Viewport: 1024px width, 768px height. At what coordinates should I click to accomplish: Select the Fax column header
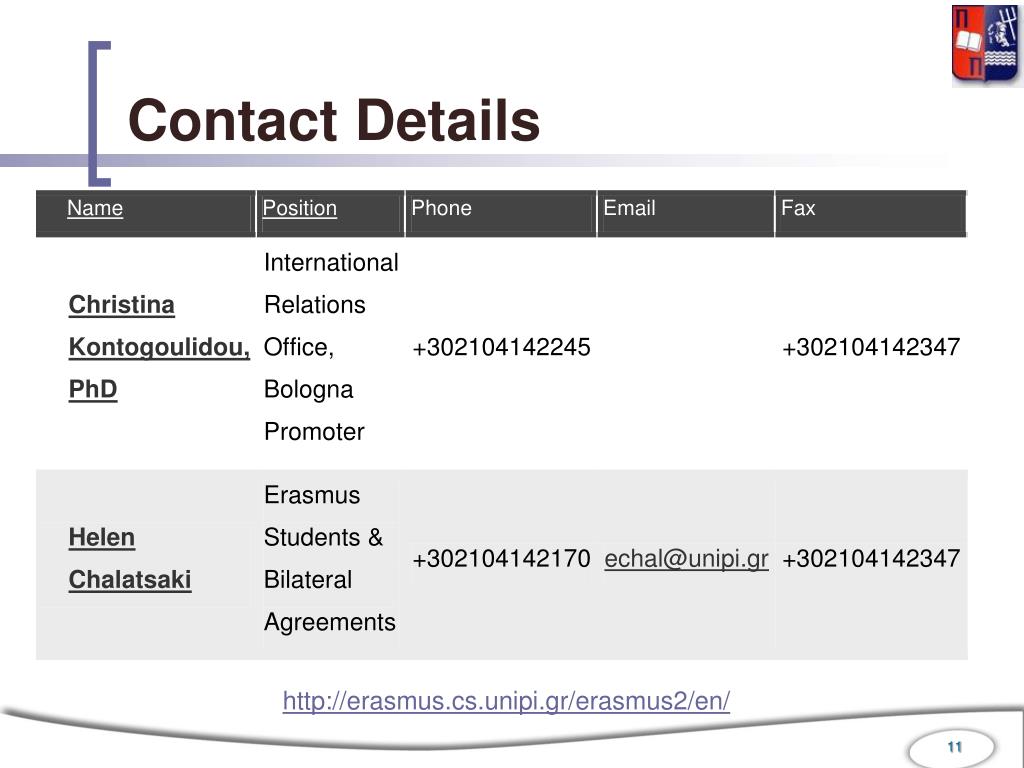pos(798,208)
